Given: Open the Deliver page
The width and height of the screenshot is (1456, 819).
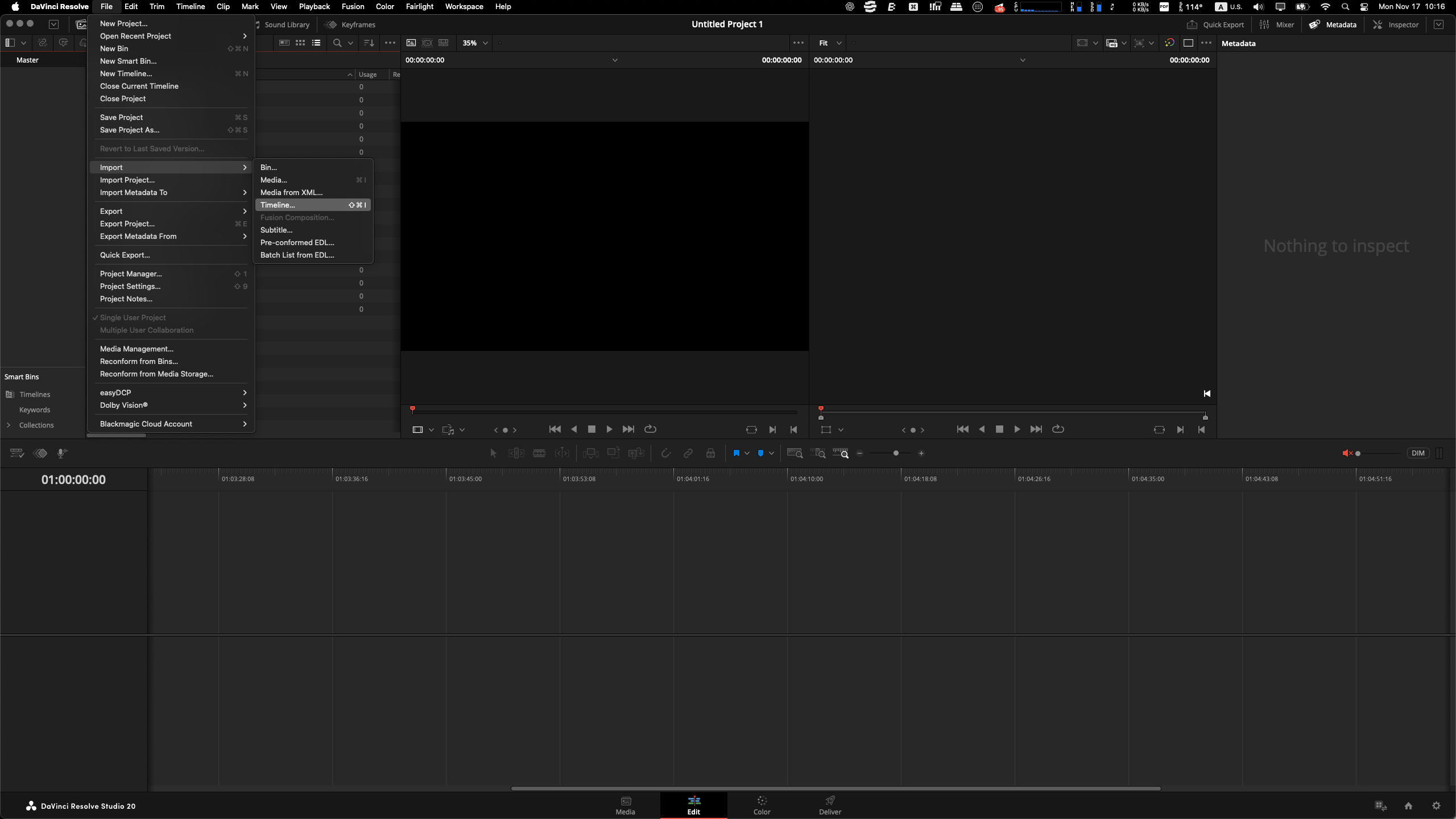Looking at the screenshot, I should point(830,805).
